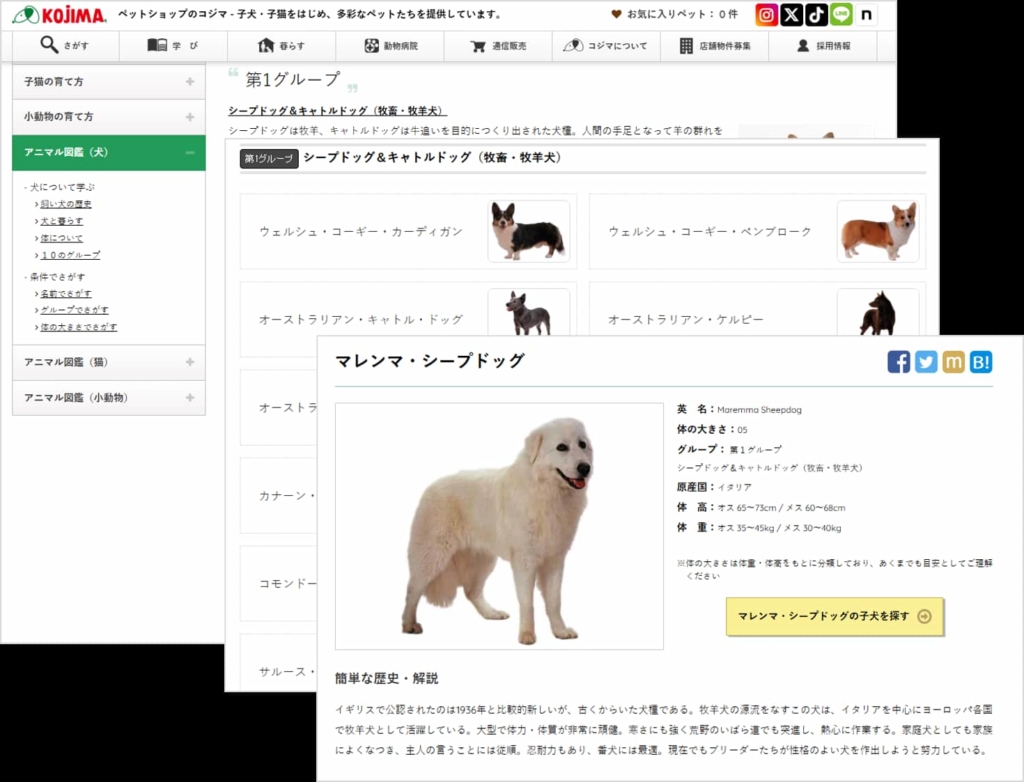Share page with Facebook icon
Image resolution: width=1024 pixels, height=782 pixels.
click(898, 362)
